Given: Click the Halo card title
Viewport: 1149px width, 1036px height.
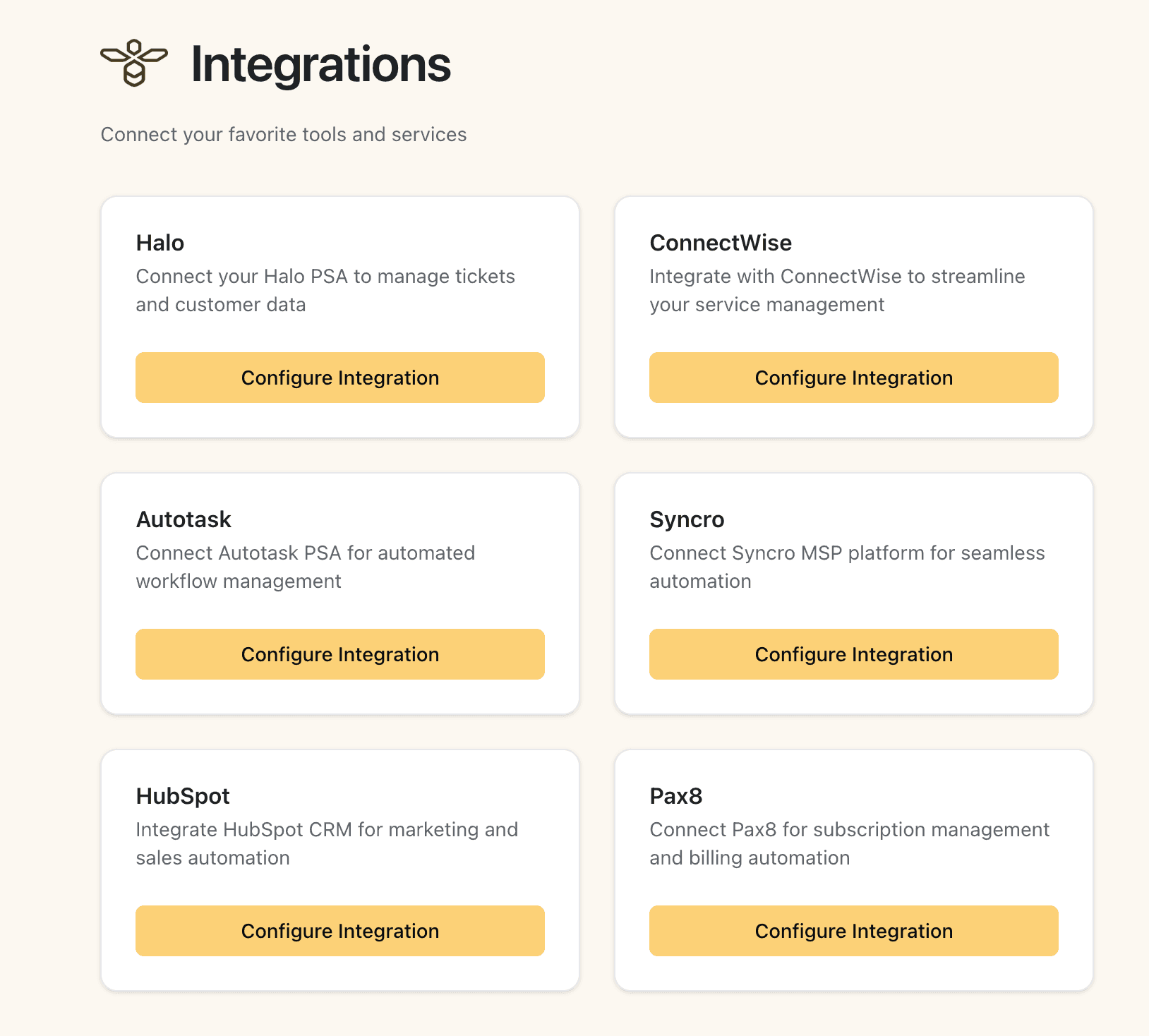Looking at the screenshot, I should 160,243.
